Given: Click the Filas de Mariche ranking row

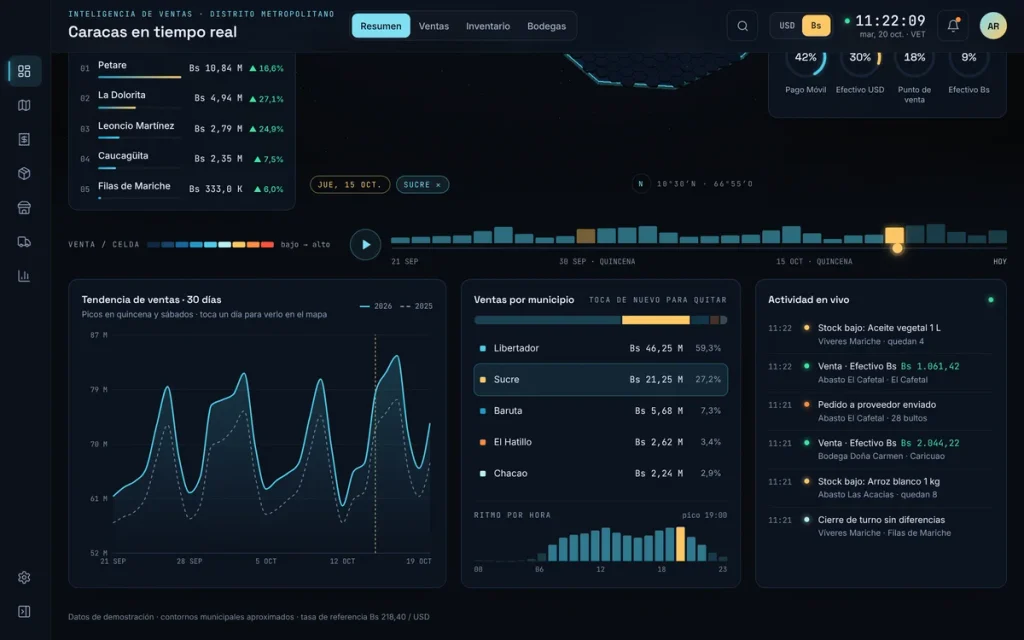Looking at the screenshot, I should (182, 189).
